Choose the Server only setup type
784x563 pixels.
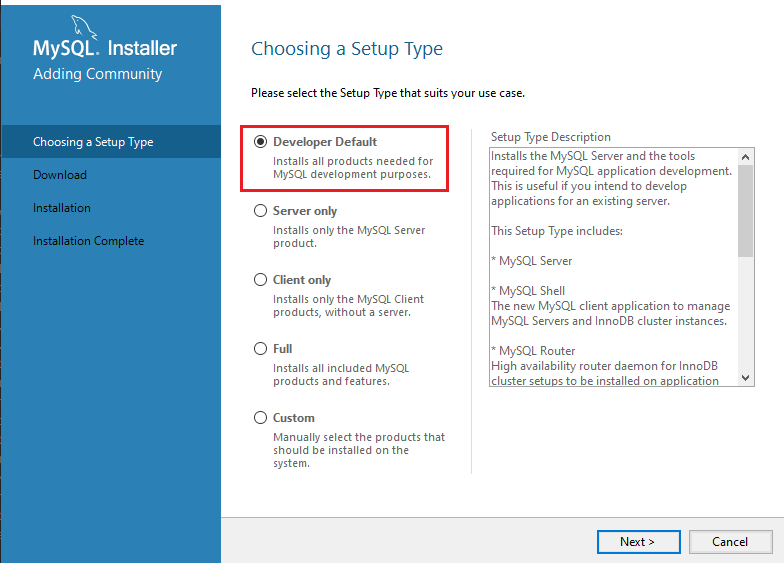tap(261, 211)
